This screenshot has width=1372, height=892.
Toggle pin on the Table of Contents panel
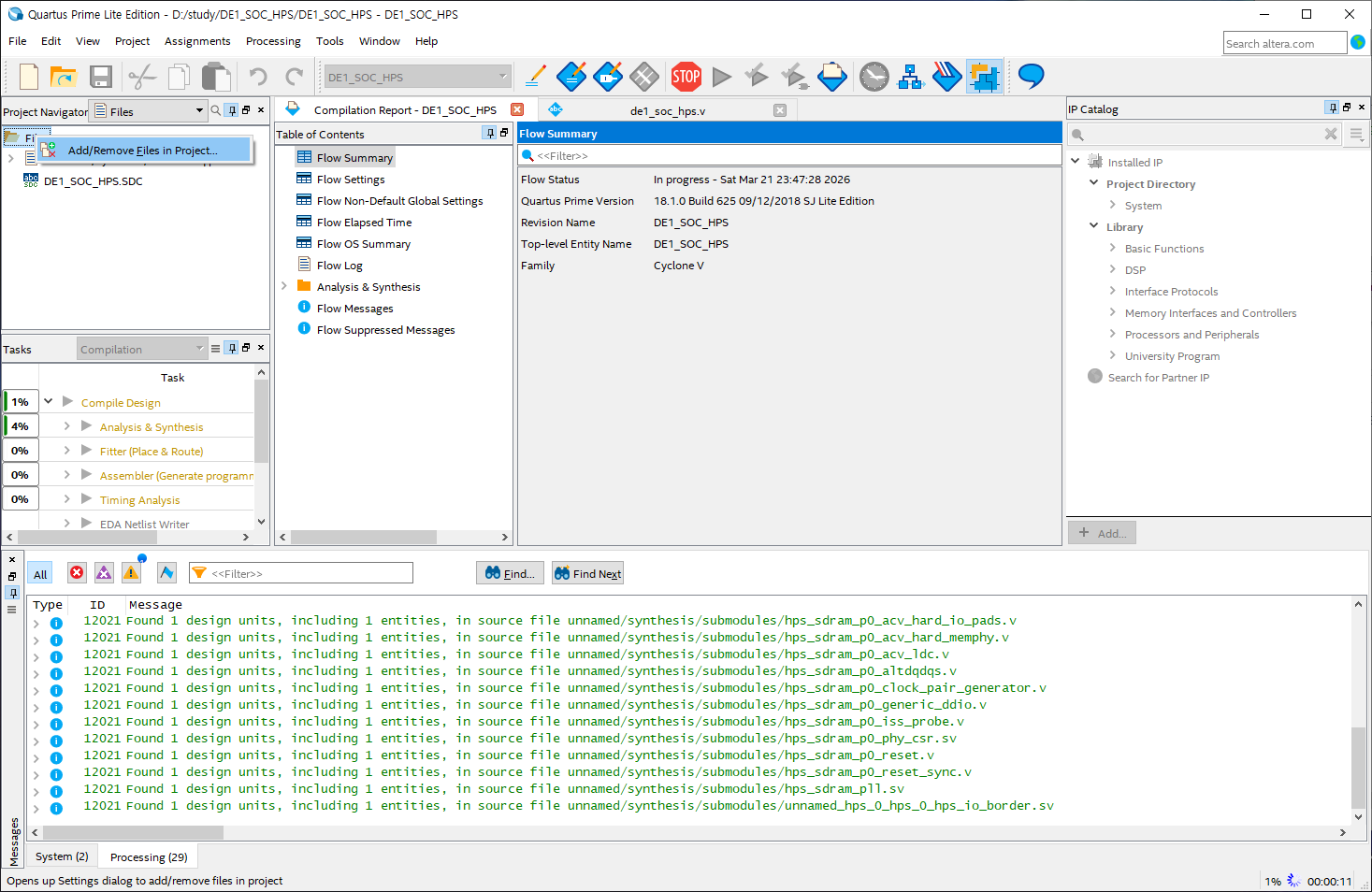pyautogui.click(x=489, y=134)
